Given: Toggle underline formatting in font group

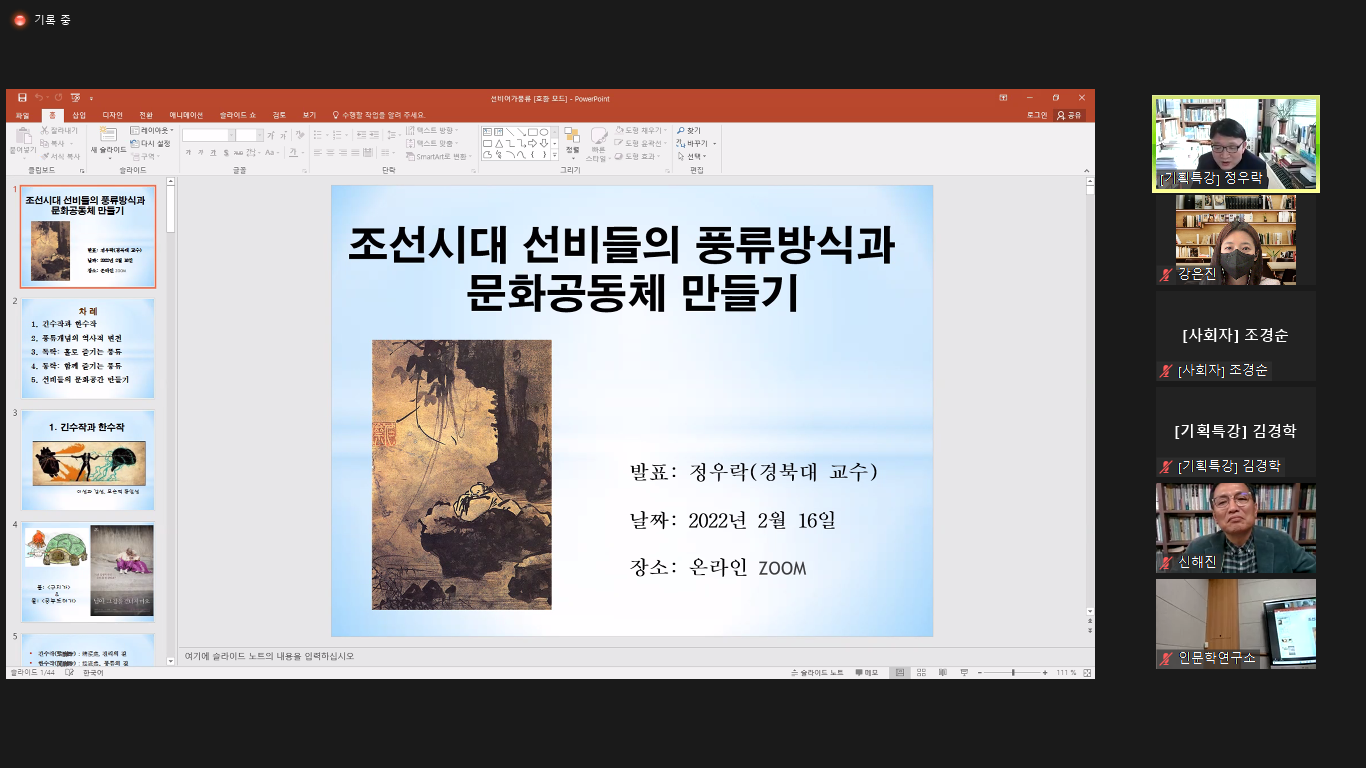Looking at the screenshot, I should [x=213, y=152].
